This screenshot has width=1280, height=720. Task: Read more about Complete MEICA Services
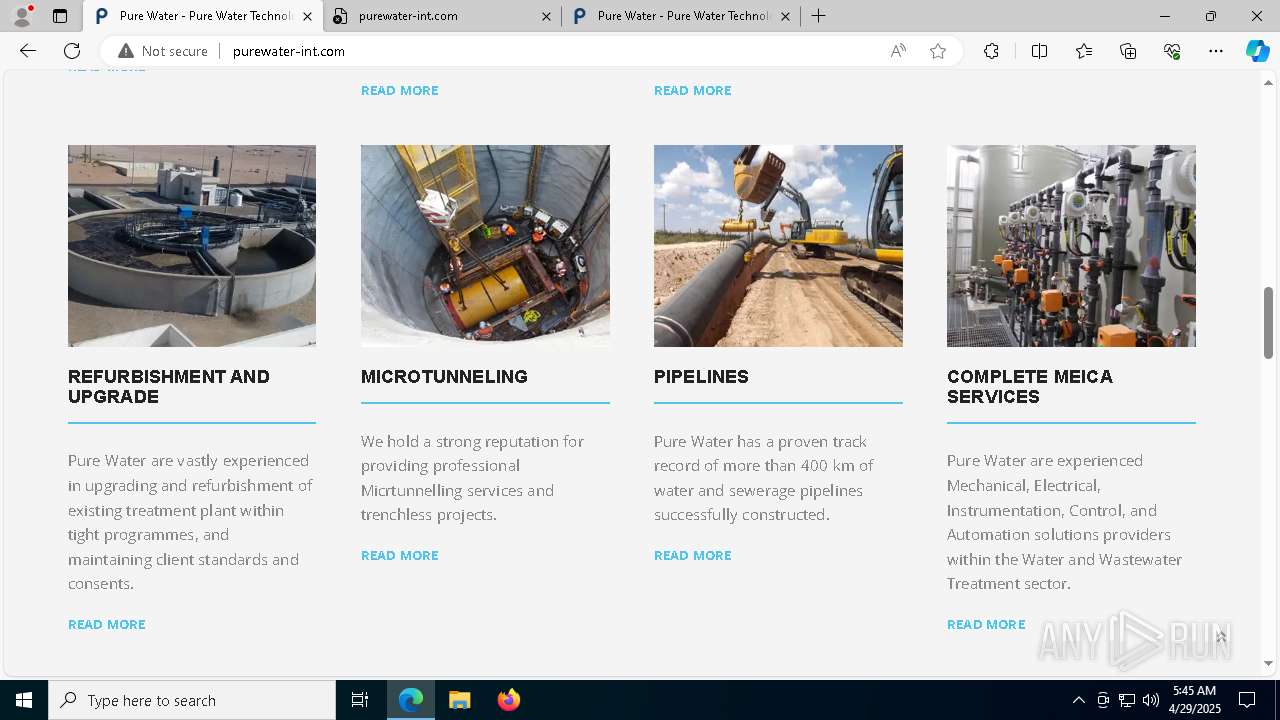coord(986,624)
